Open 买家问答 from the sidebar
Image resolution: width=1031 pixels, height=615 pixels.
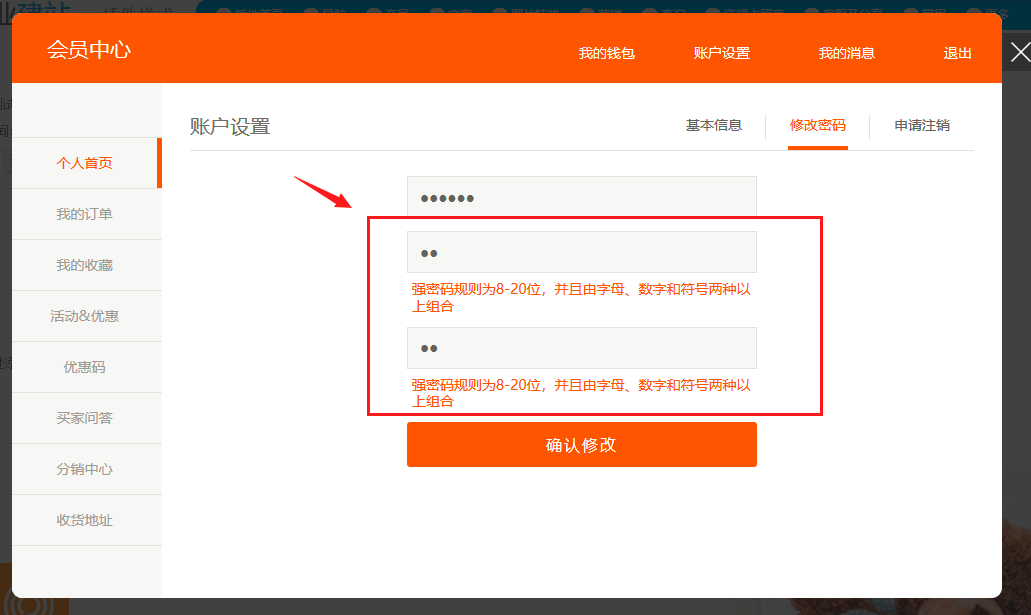pyautogui.click(x=85, y=418)
